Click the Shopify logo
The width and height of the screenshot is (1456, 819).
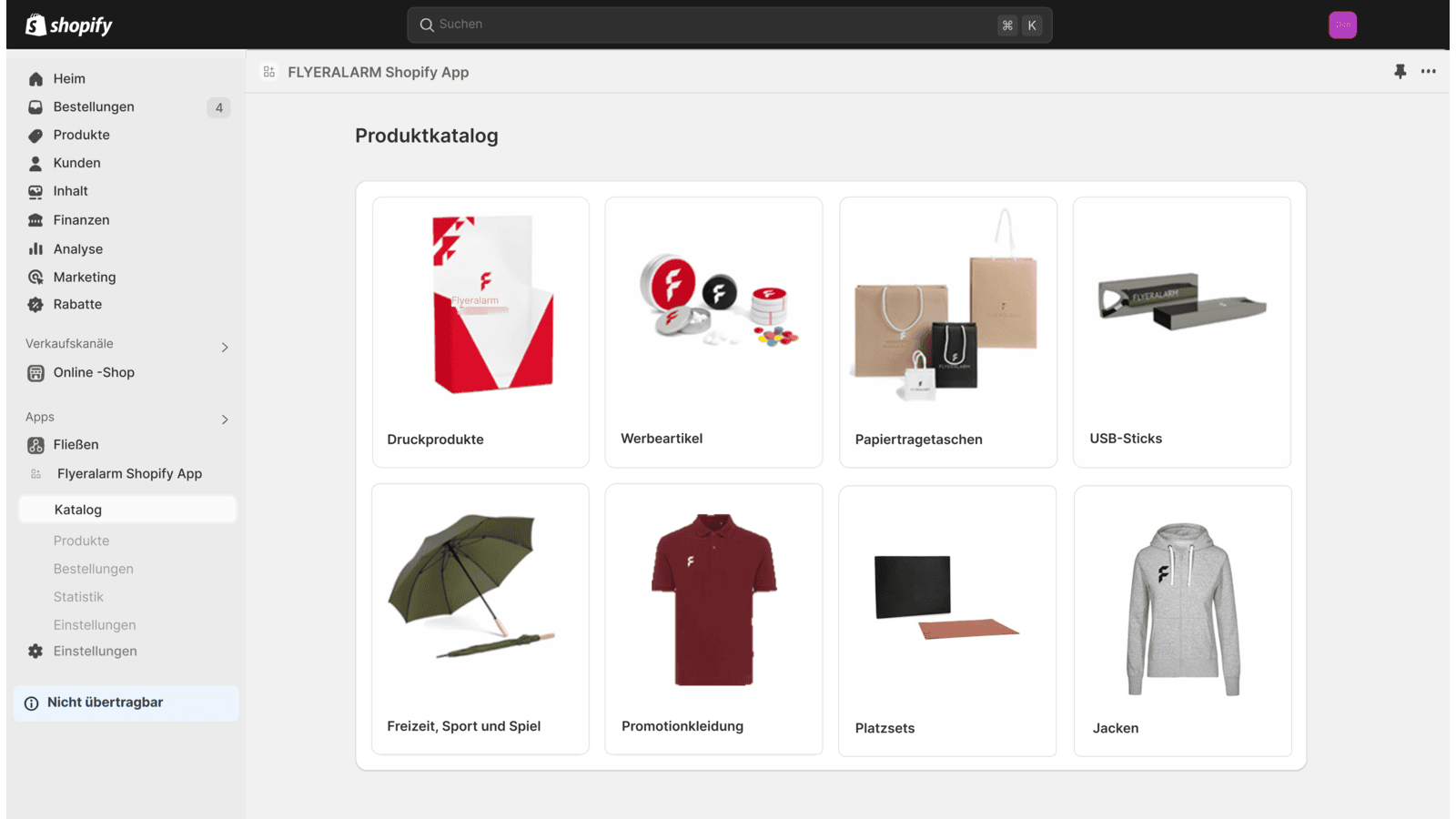coord(69,25)
